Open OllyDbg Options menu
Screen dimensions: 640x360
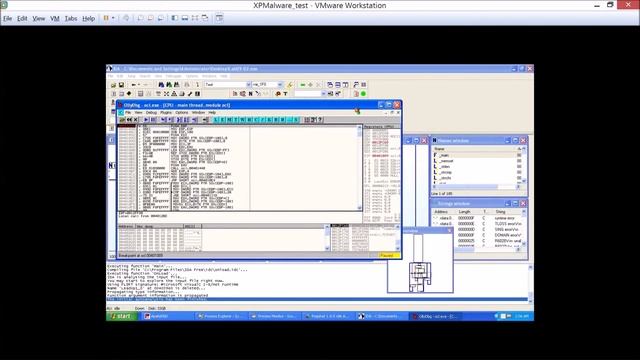[x=182, y=112]
